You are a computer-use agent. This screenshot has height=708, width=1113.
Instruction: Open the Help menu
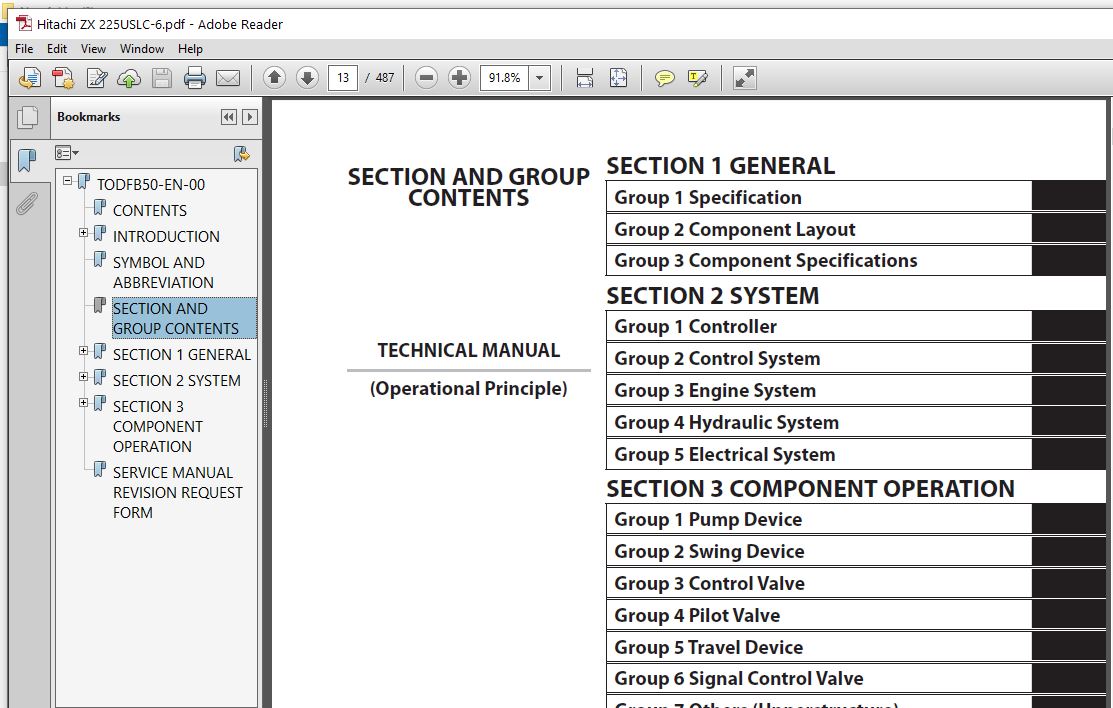pos(190,48)
